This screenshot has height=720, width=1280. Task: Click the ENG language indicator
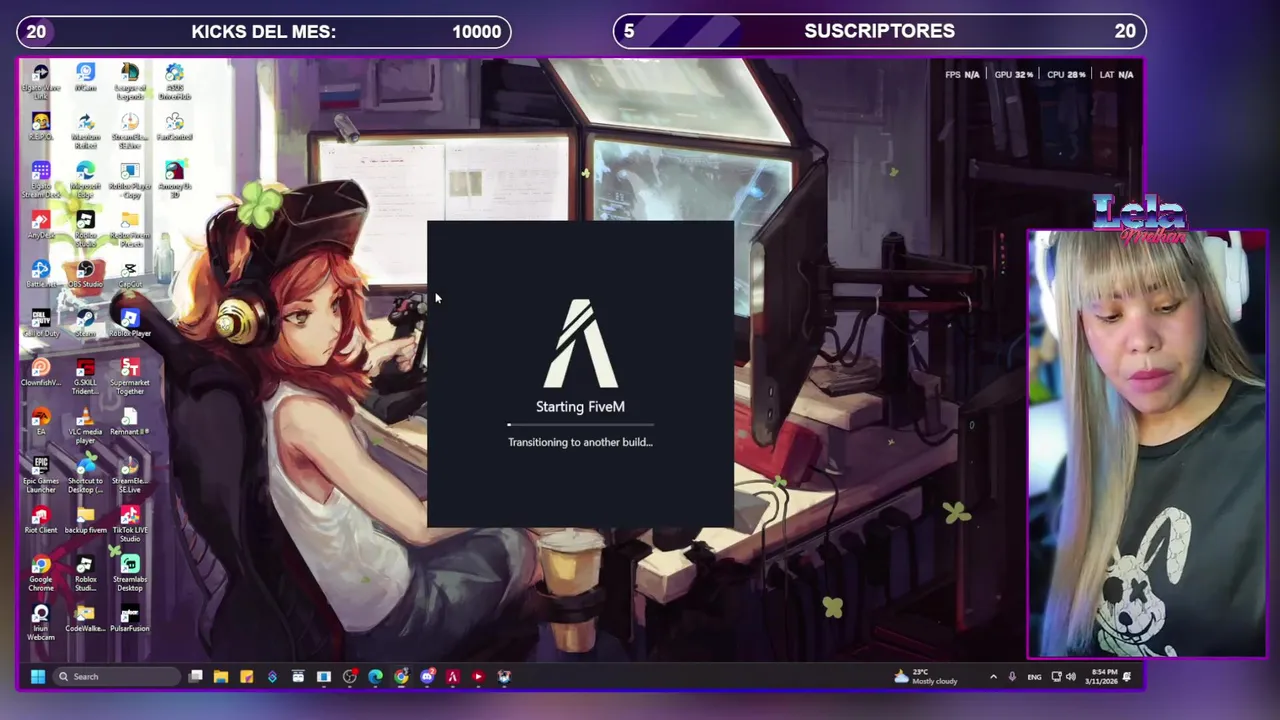tap(1034, 677)
